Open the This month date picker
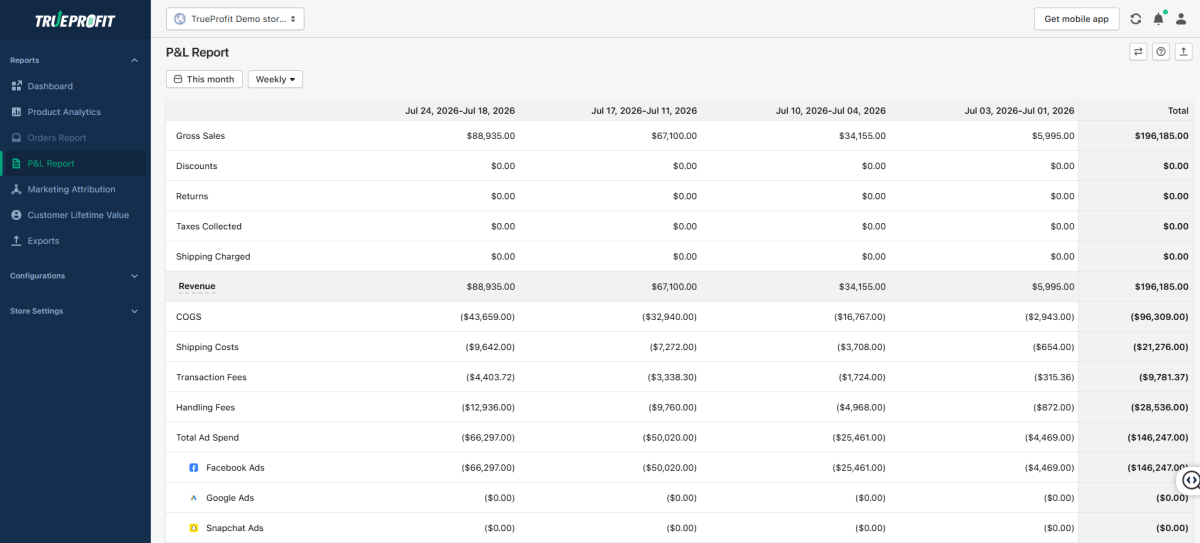Screen dimensions: 1200x543 (204, 79)
